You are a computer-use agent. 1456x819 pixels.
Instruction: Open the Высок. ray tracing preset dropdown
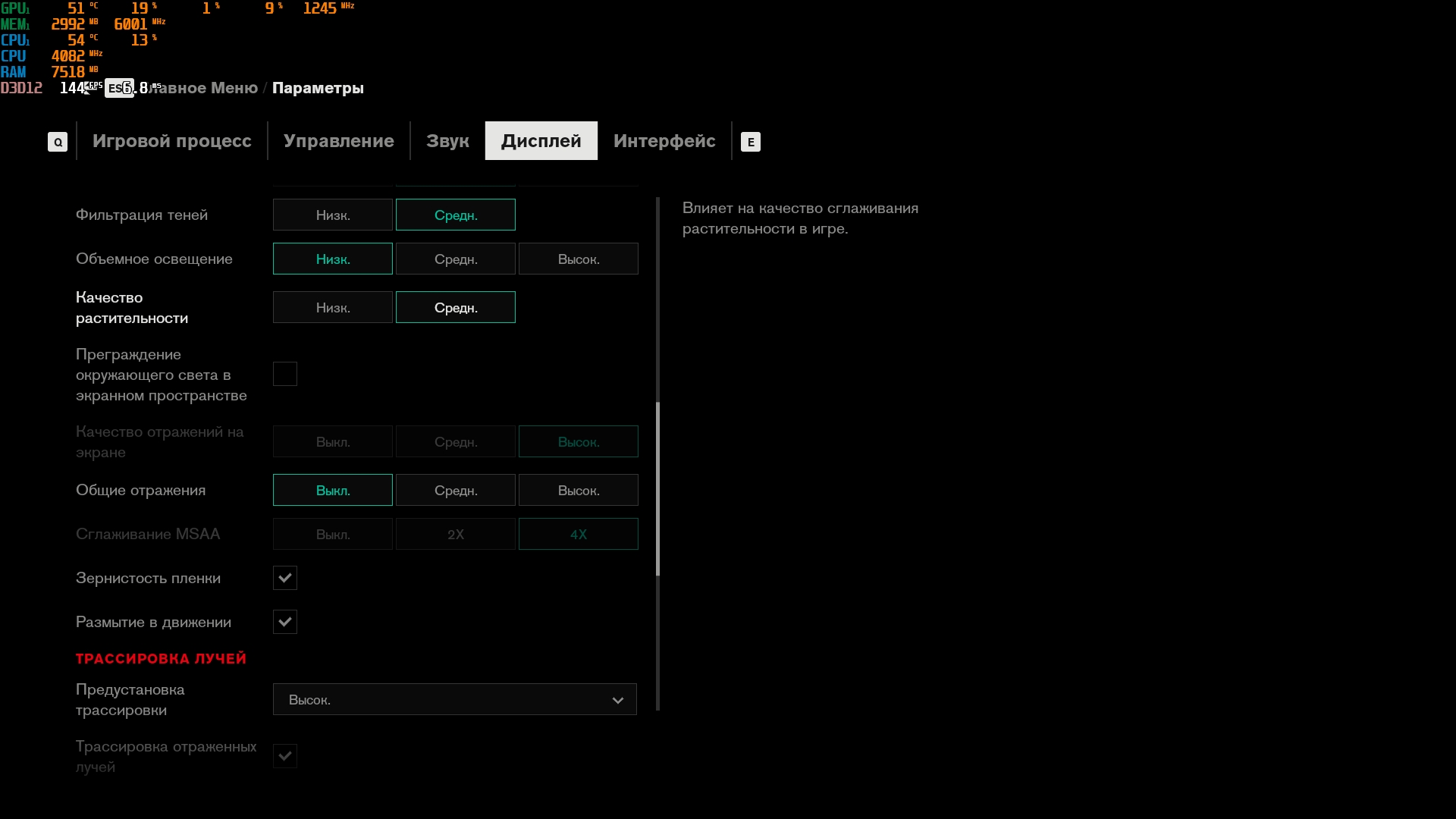pos(454,700)
